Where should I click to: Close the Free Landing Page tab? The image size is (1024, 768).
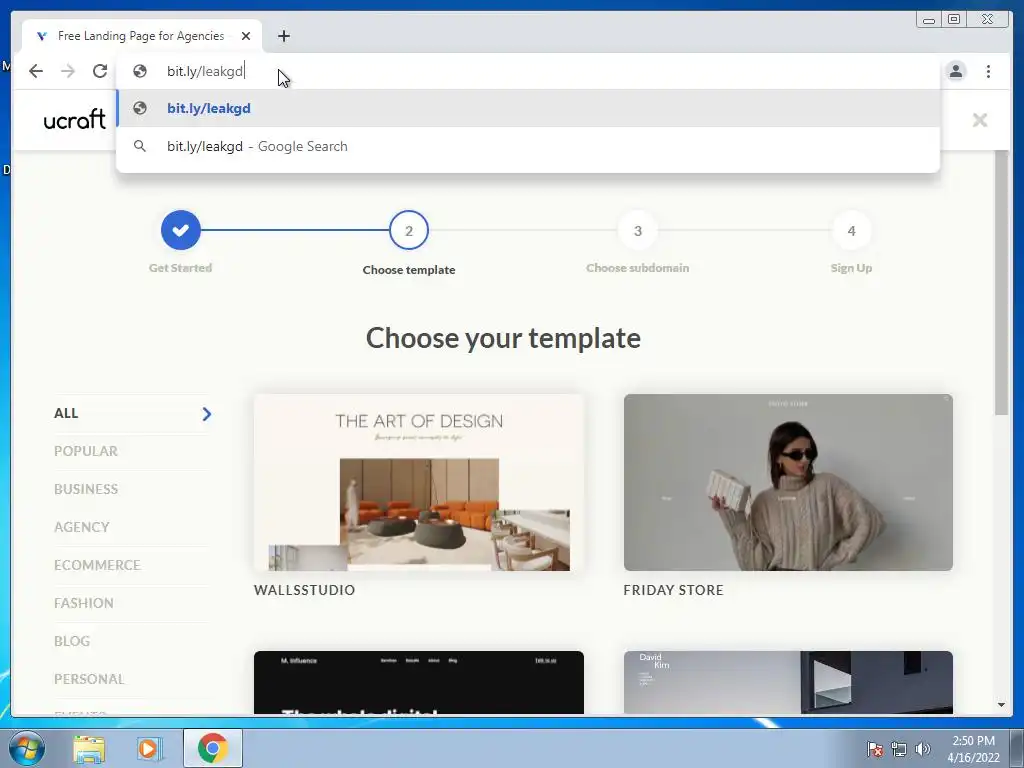click(x=246, y=36)
